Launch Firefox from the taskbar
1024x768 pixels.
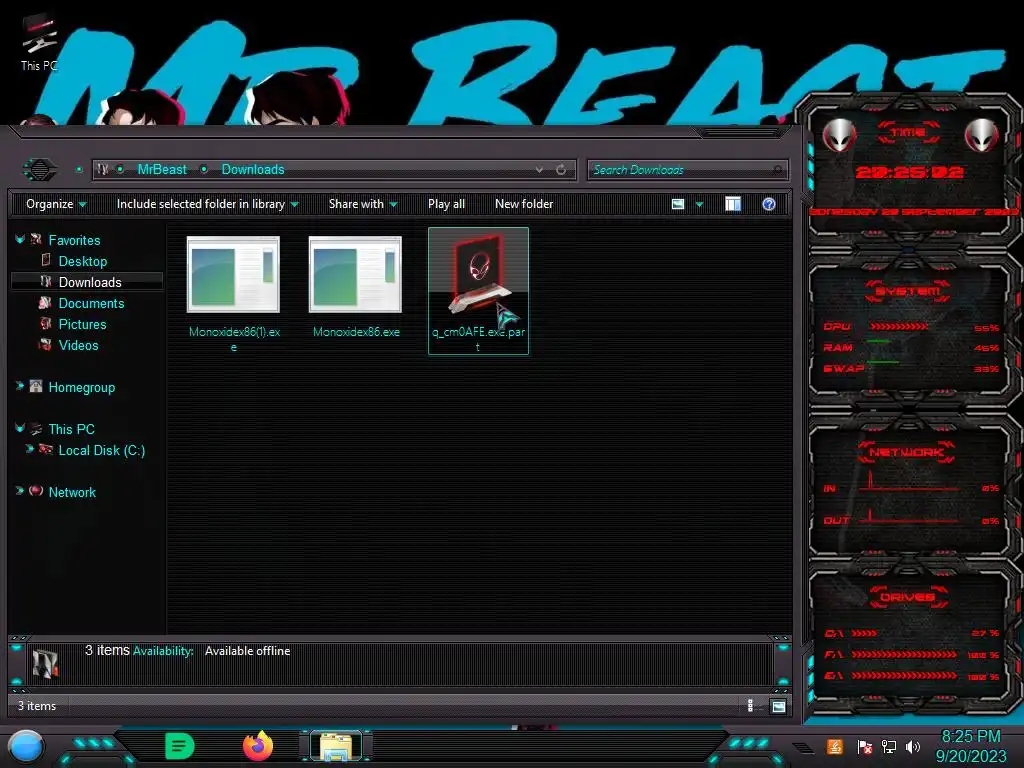pyautogui.click(x=258, y=746)
